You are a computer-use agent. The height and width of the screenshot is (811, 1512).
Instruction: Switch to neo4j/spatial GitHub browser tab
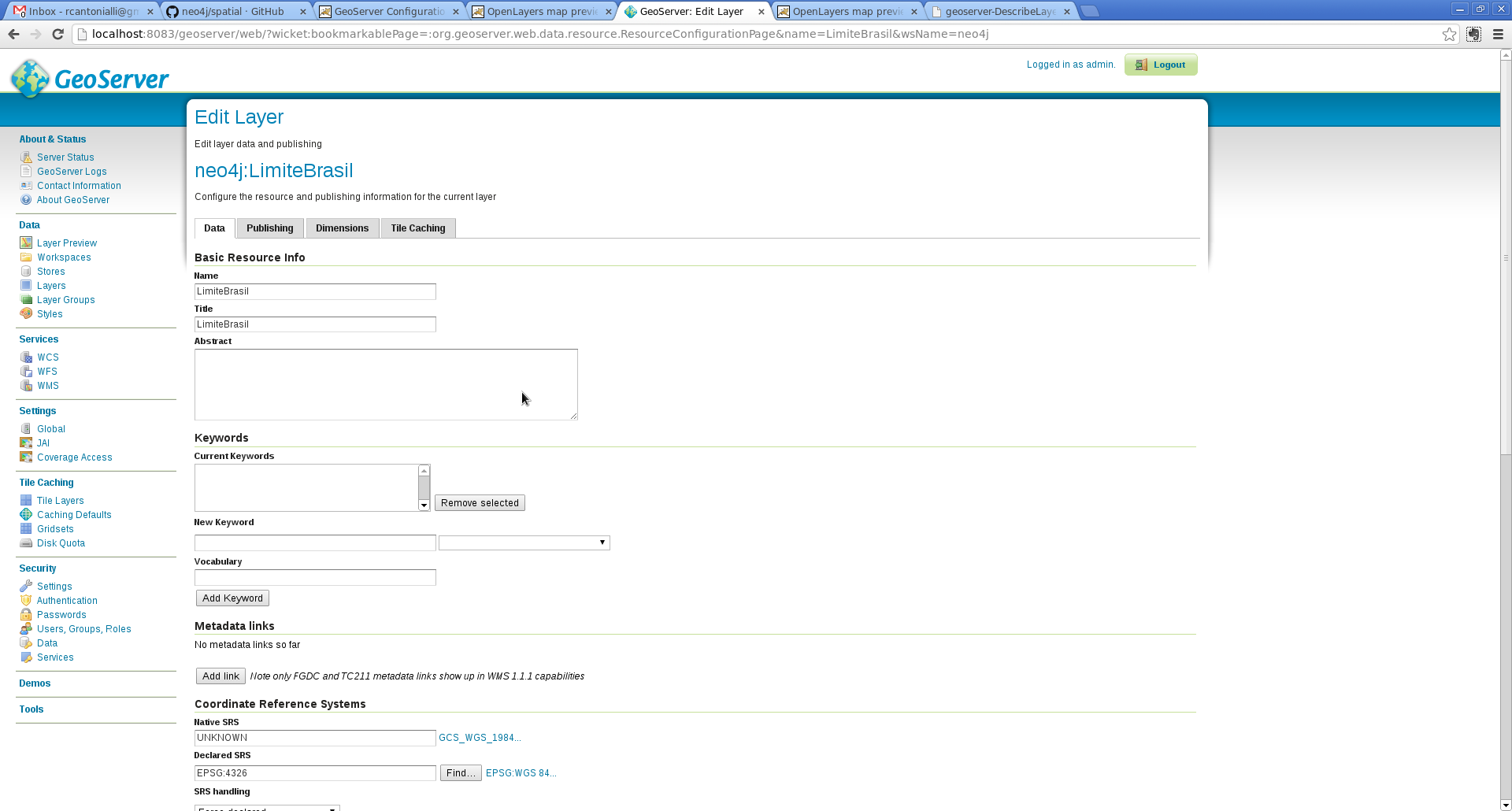(x=235, y=11)
